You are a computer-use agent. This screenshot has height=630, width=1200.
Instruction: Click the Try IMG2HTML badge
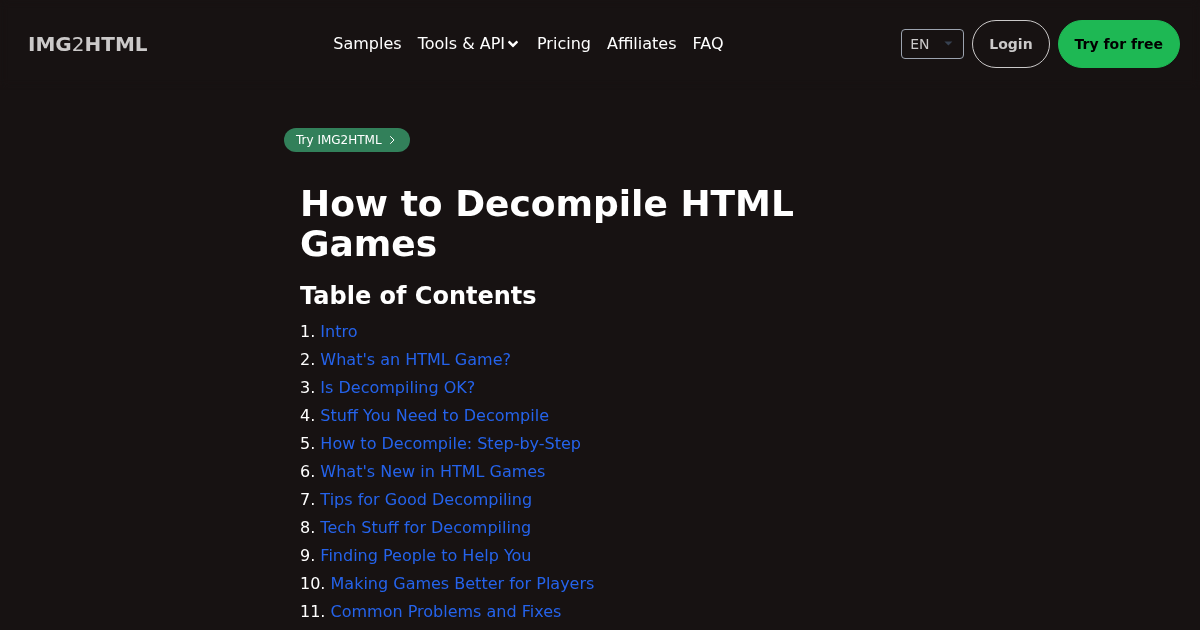[346, 140]
